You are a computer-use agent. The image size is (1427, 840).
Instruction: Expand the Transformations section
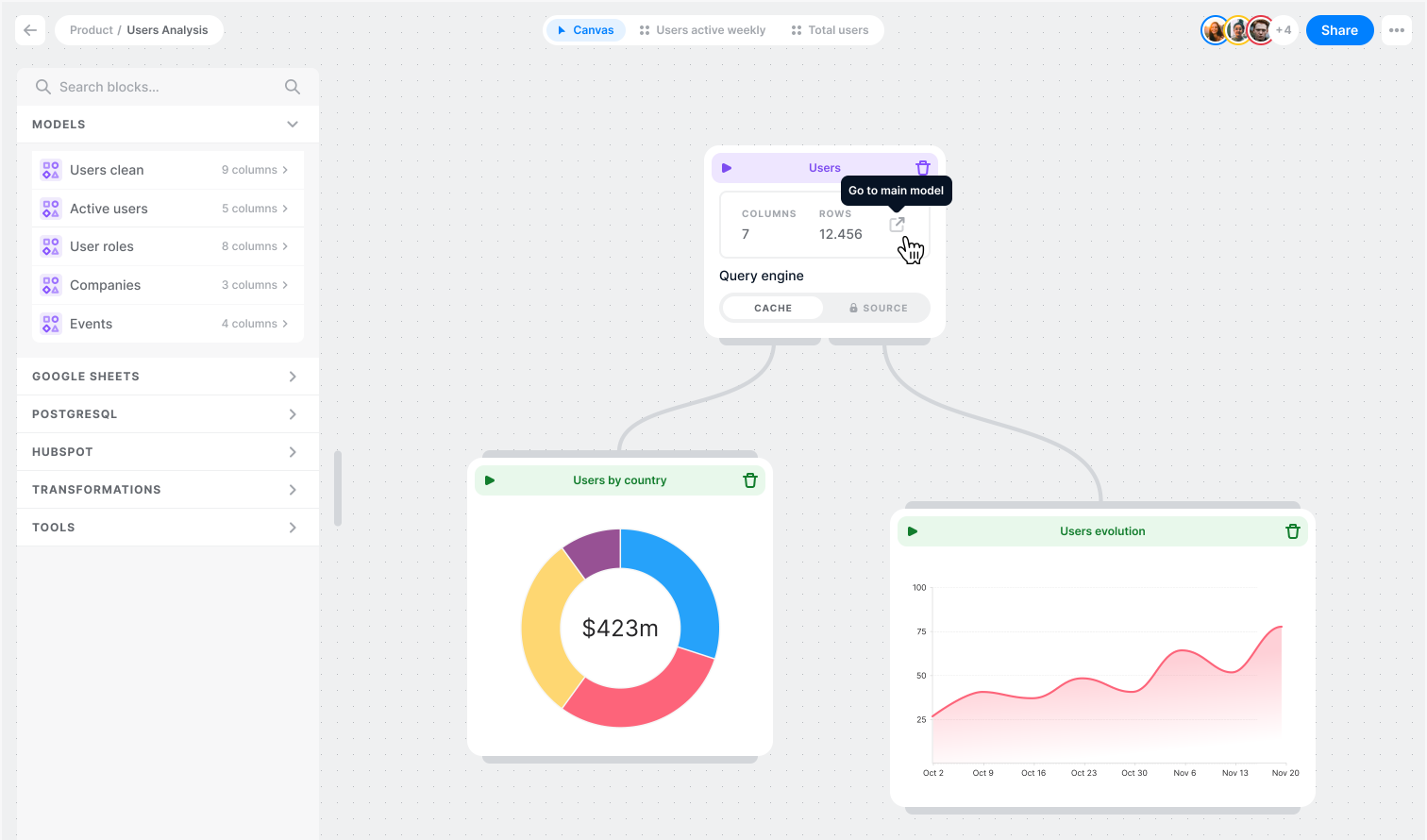(x=293, y=490)
